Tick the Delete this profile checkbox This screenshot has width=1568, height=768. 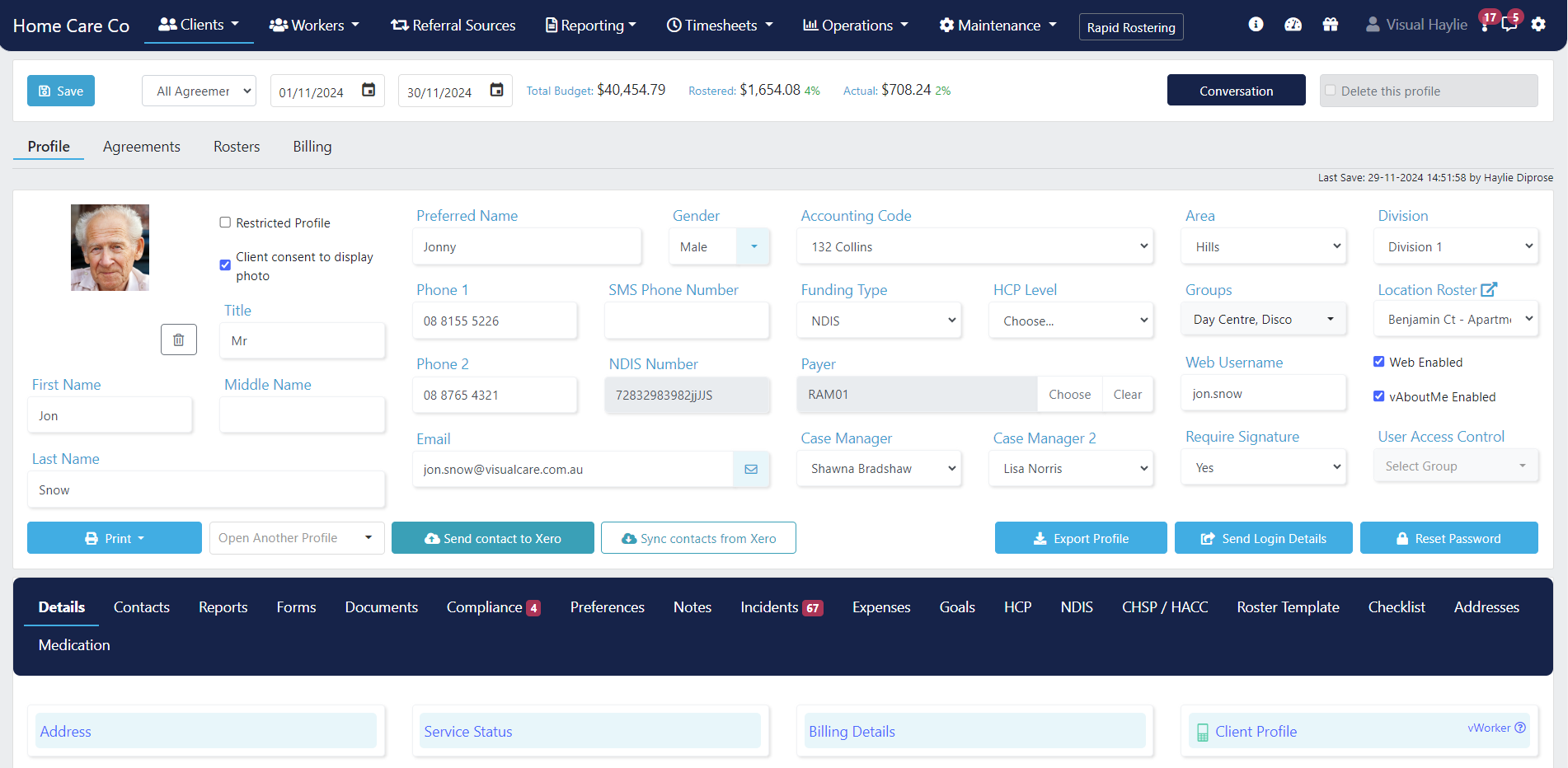tap(1330, 91)
